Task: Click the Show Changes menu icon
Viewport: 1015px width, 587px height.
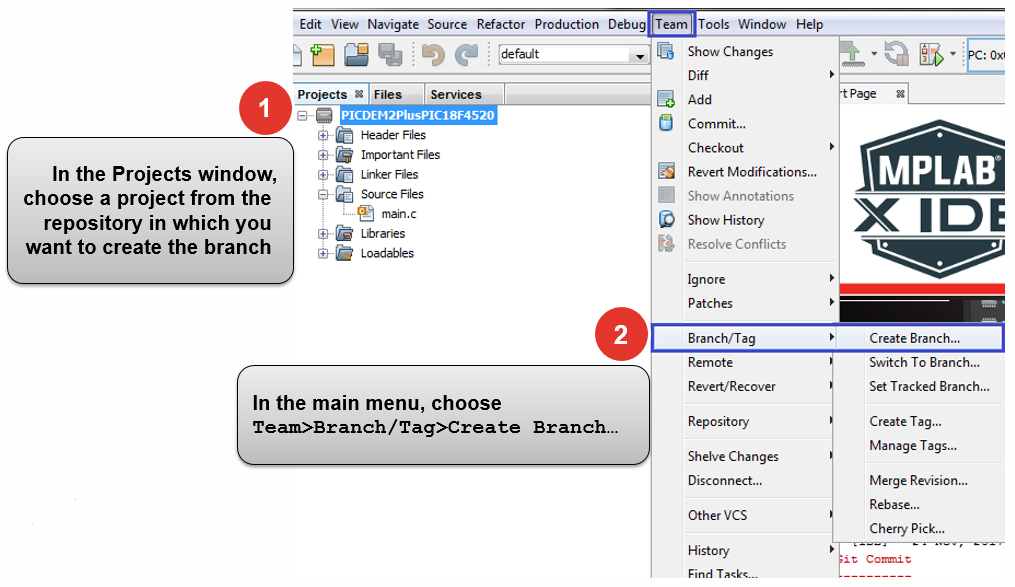Action: 666,51
